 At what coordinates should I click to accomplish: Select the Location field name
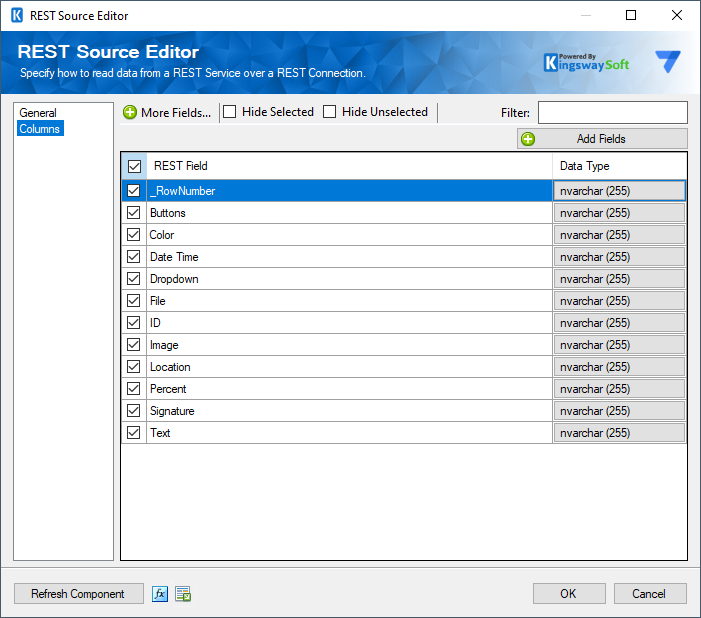pos(170,367)
